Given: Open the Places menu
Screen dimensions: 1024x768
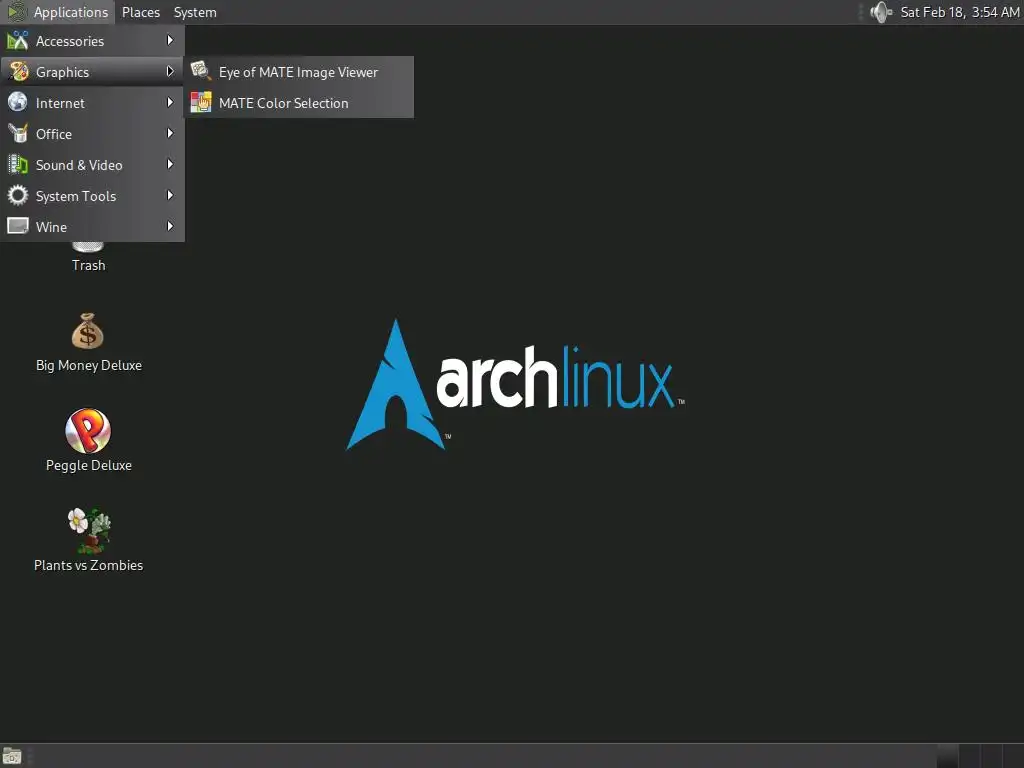Looking at the screenshot, I should pos(140,12).
